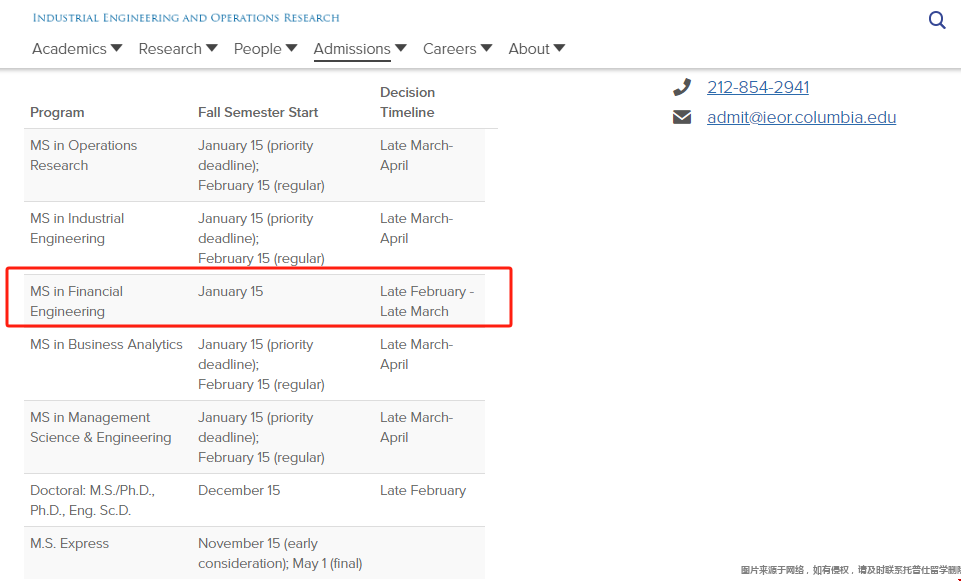Click the phone handset icon
Screen dimensions: 961x581
click(x=682, y=87)
